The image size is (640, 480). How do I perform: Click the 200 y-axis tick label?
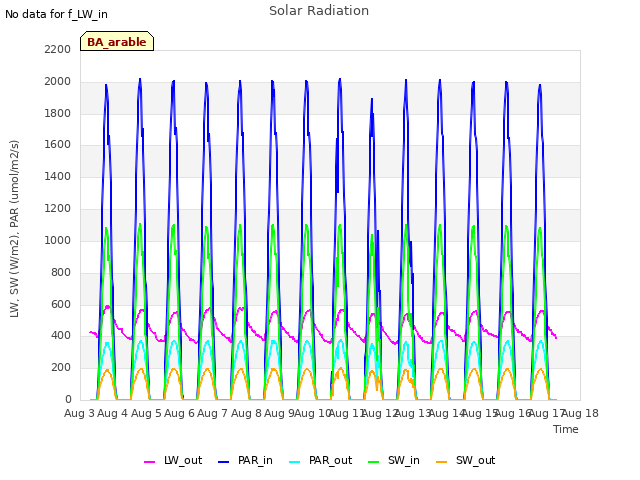(61, 367)
